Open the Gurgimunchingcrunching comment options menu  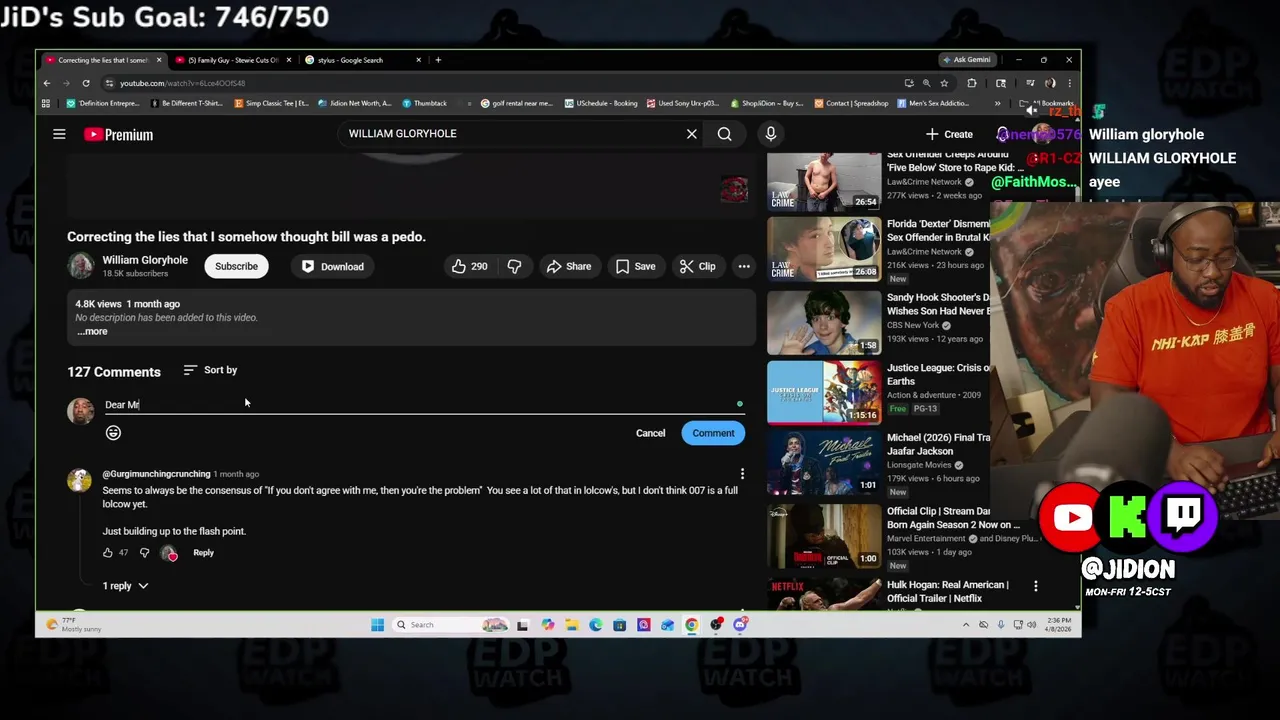tap(742, 474)
